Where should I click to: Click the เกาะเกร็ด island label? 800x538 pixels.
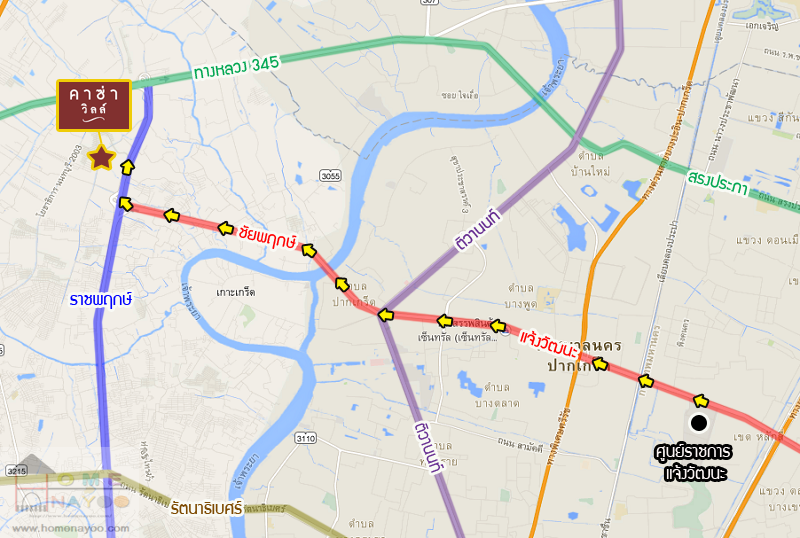tap(236, 292)
